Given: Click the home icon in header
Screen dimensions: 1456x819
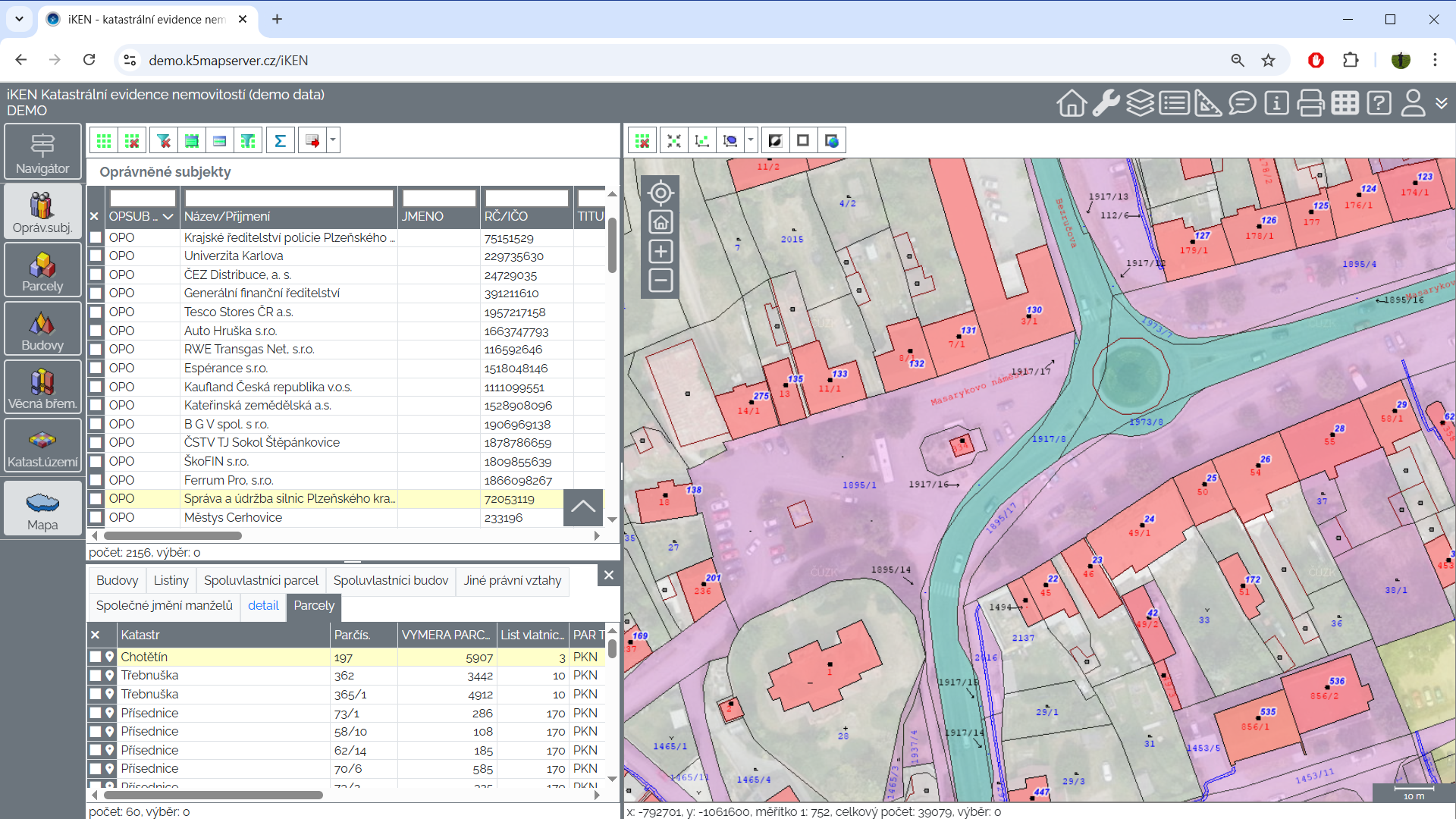Looking at the screenshot, I should point(1072,103).
